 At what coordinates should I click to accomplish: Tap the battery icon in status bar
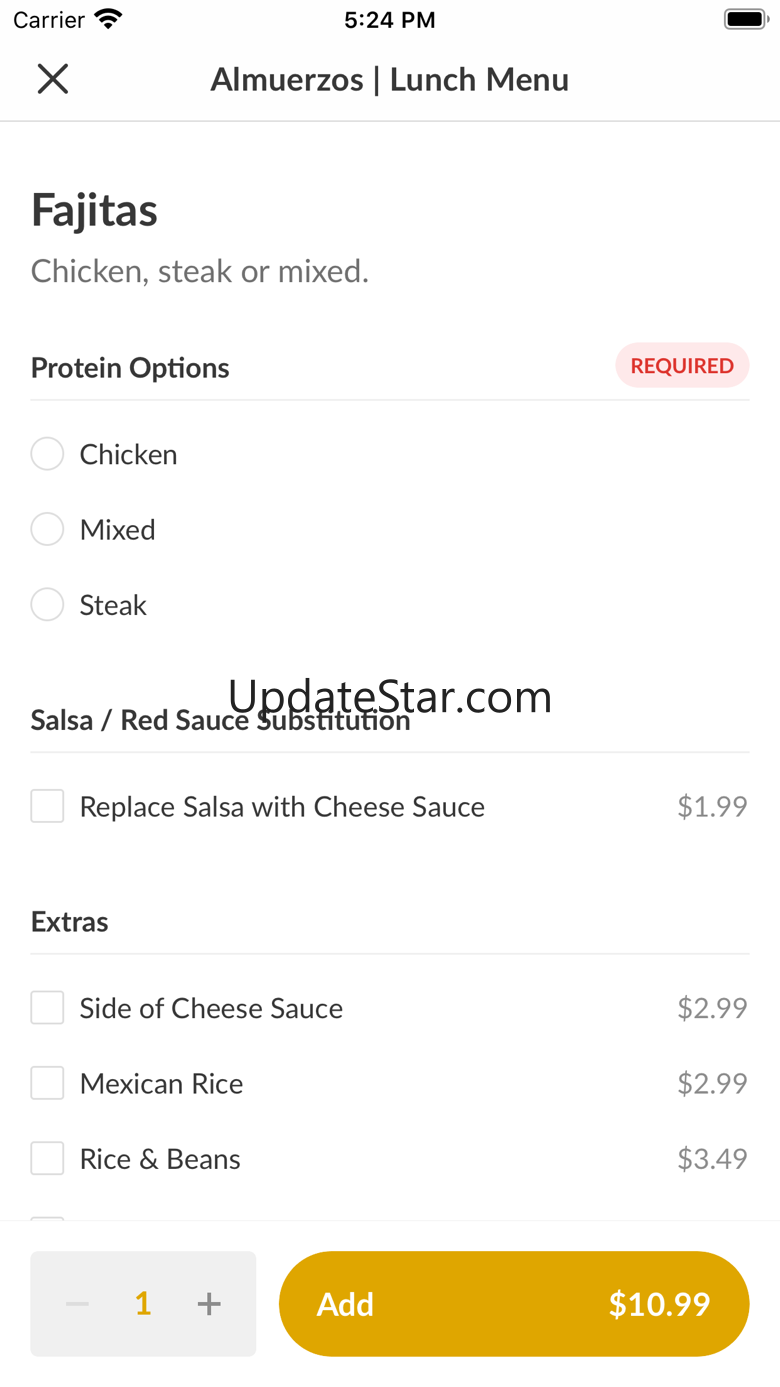[745, 19]
